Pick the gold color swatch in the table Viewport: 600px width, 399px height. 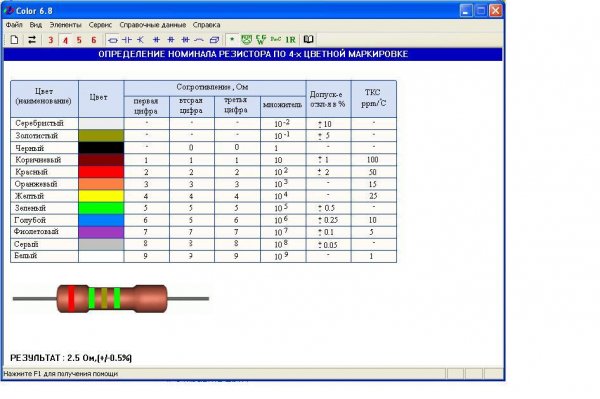coord(101,135)
